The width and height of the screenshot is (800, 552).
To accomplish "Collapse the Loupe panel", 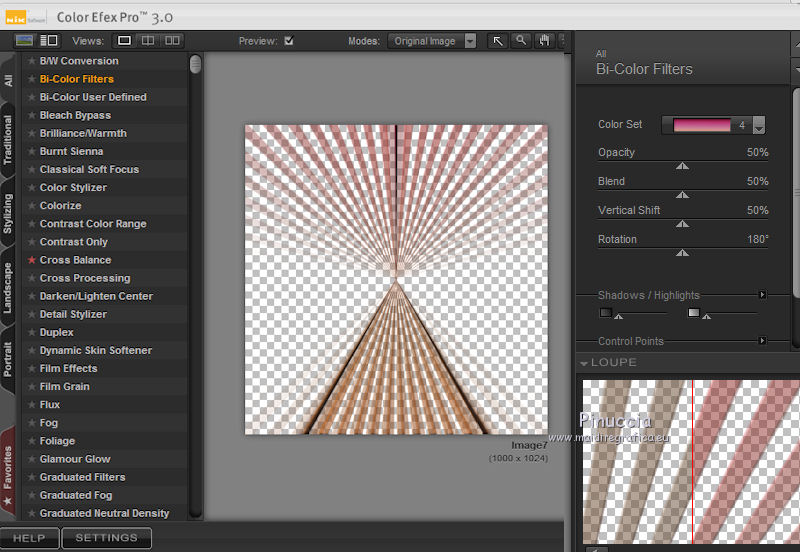I will tap(584, 363).
